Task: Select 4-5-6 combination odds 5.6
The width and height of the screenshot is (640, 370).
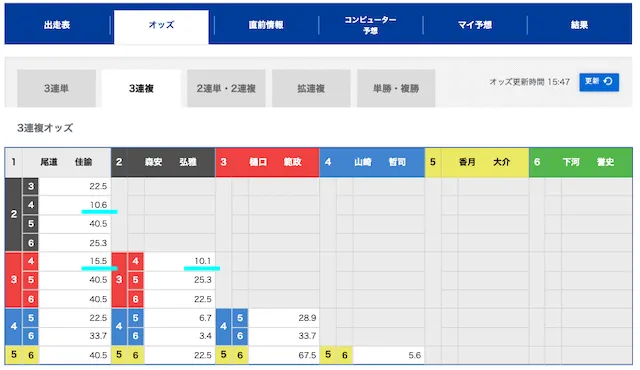Action: pos(389,355)
